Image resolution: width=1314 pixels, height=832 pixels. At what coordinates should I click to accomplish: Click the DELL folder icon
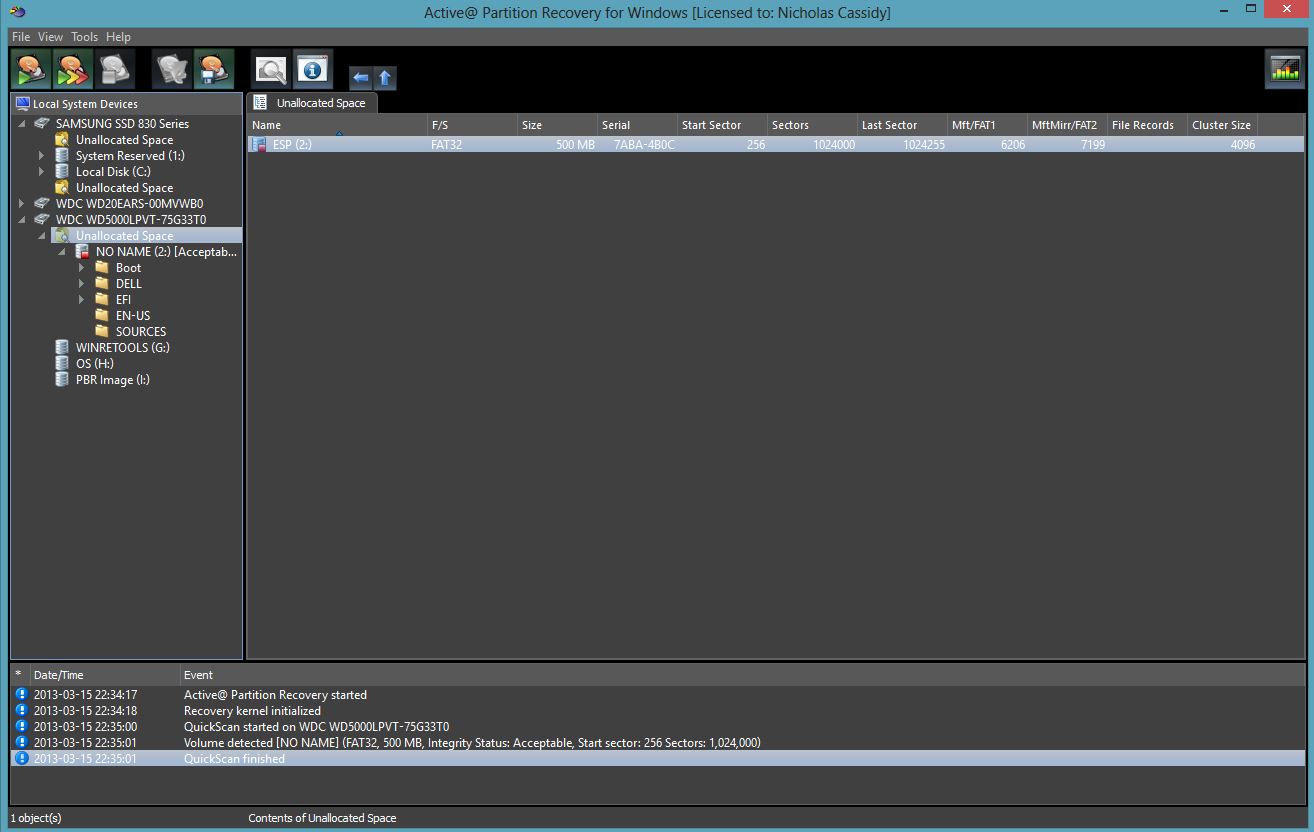(102, 284)
